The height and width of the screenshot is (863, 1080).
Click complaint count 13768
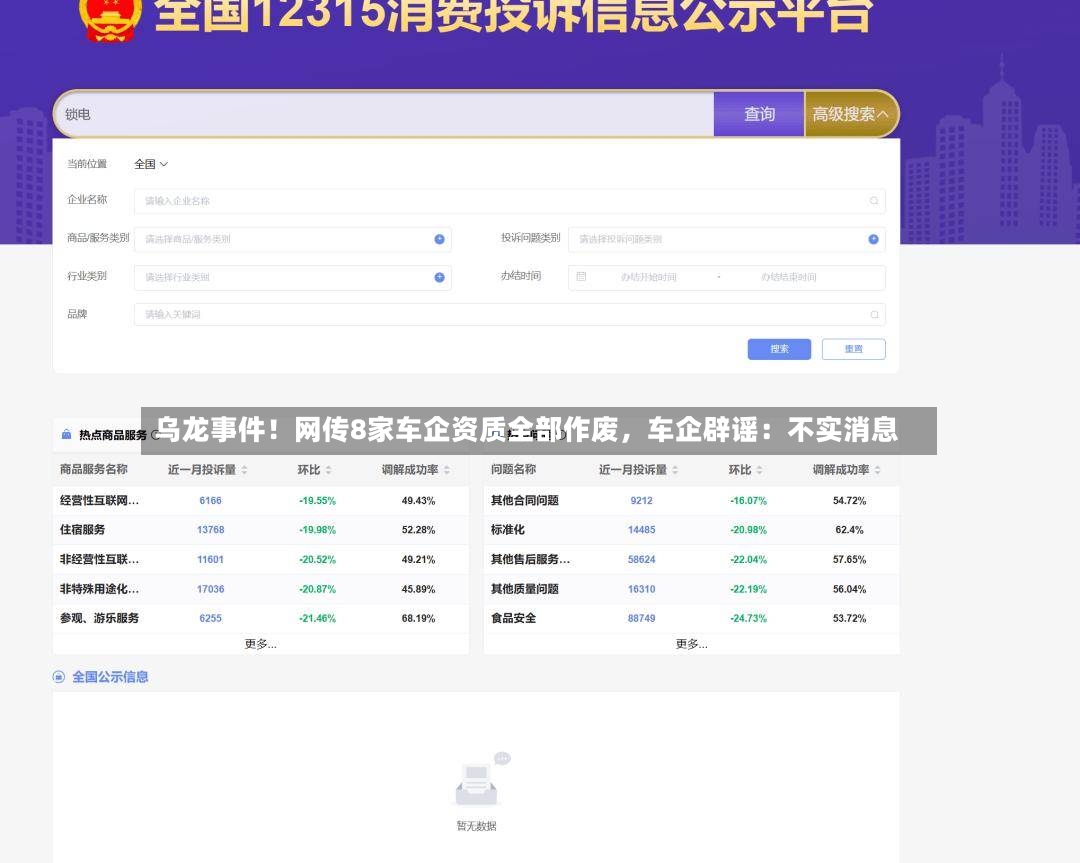pyautogui.click(x=211, y=530)
